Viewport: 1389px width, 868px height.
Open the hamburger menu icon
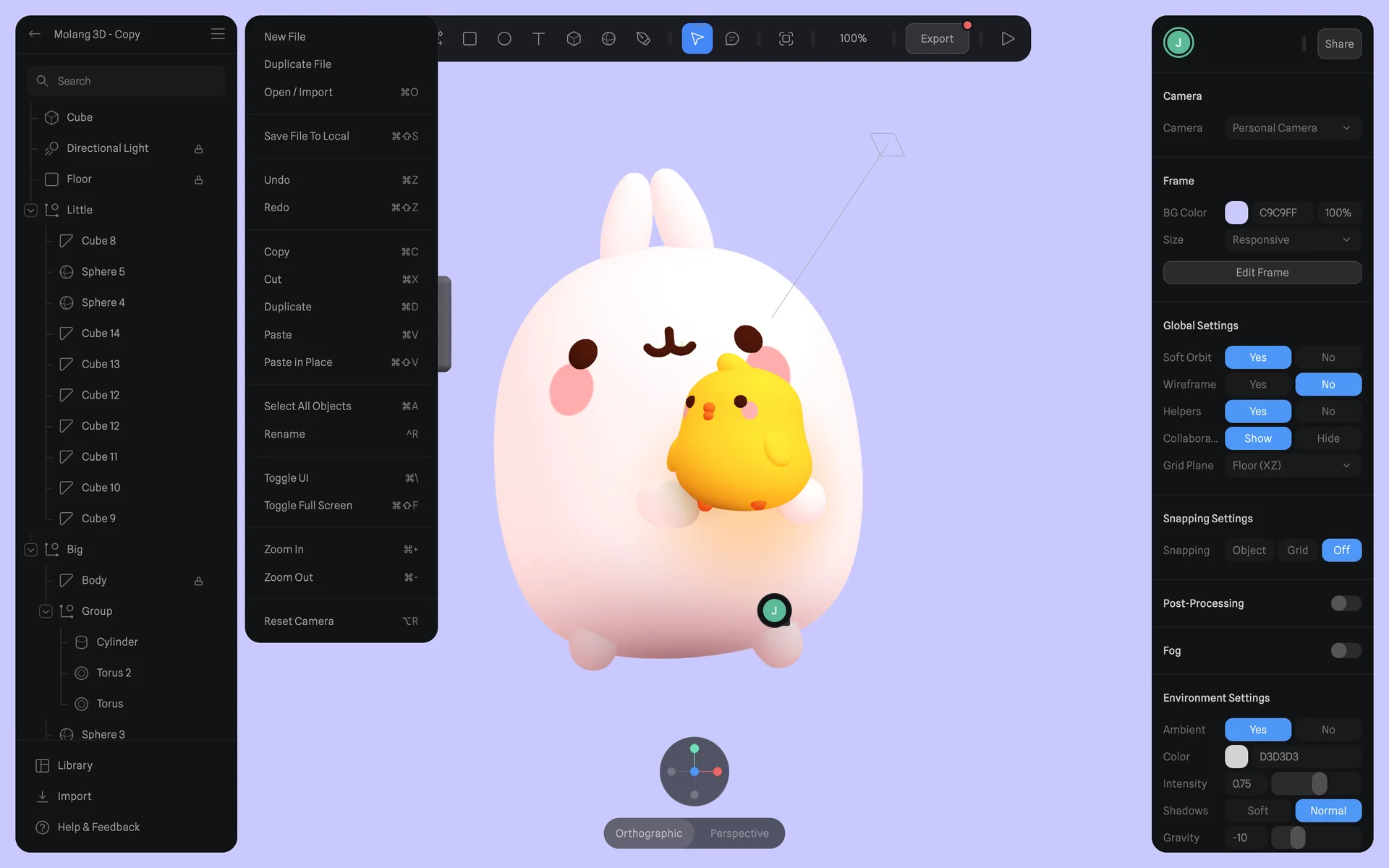pos(218,34)
